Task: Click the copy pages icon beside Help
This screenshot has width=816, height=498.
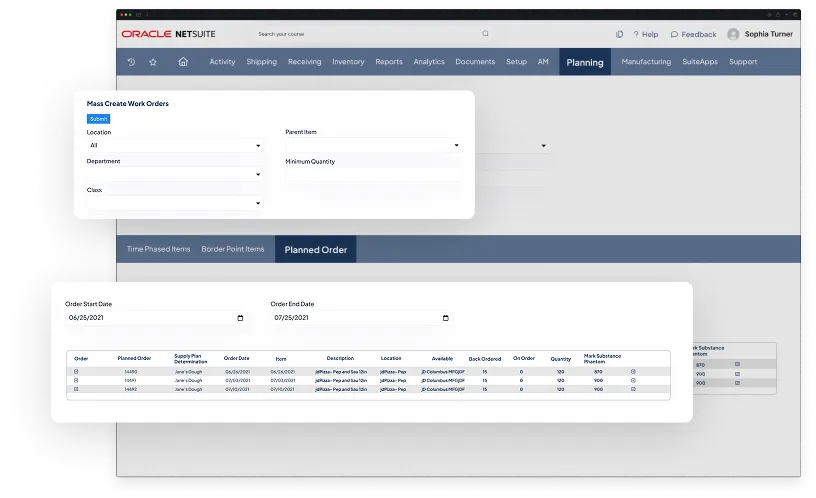Action: click(620, 34)
